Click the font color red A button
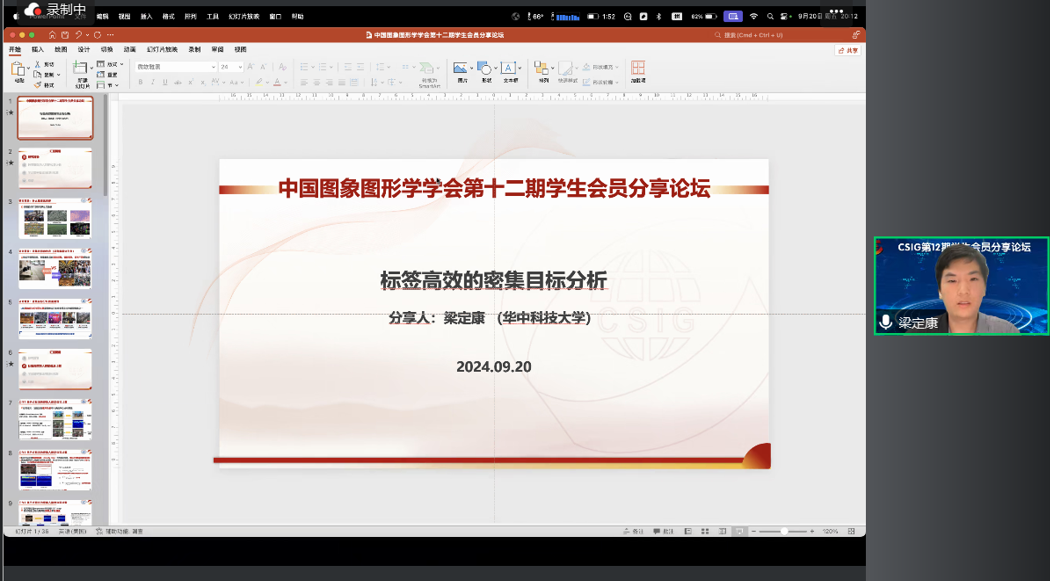 (277, 82)
